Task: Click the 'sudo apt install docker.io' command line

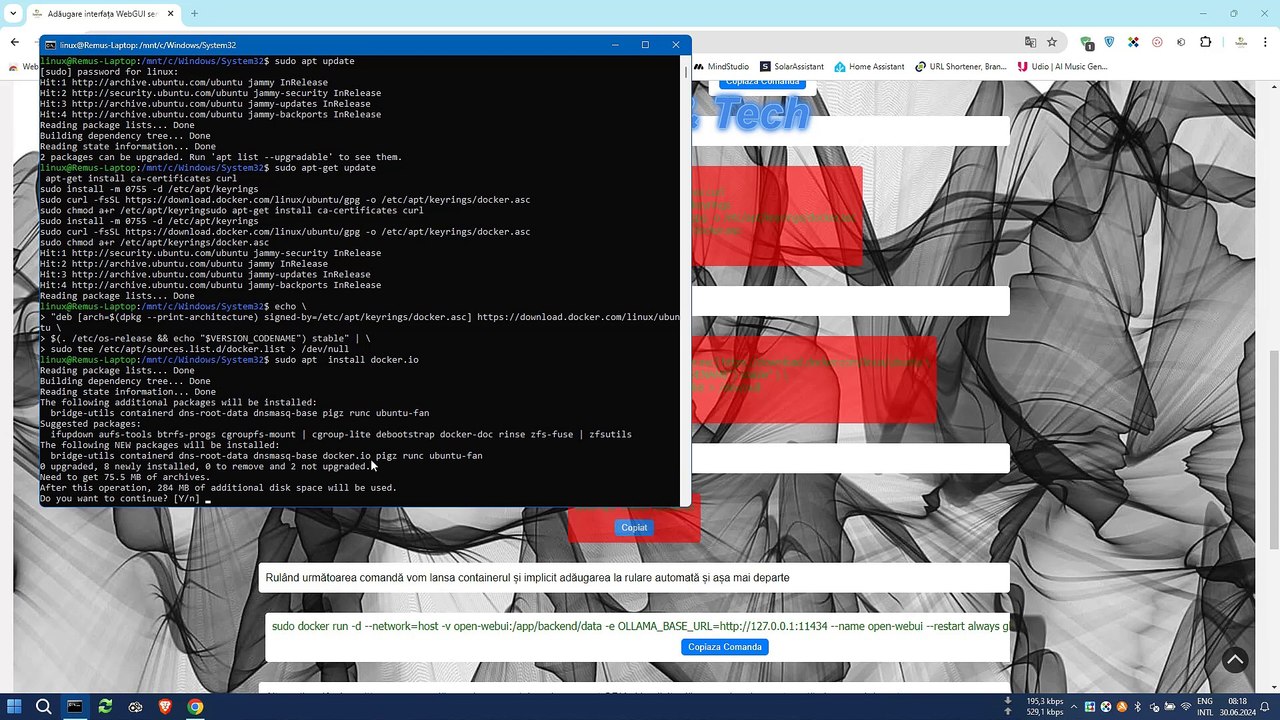Action: pos(346,360)
